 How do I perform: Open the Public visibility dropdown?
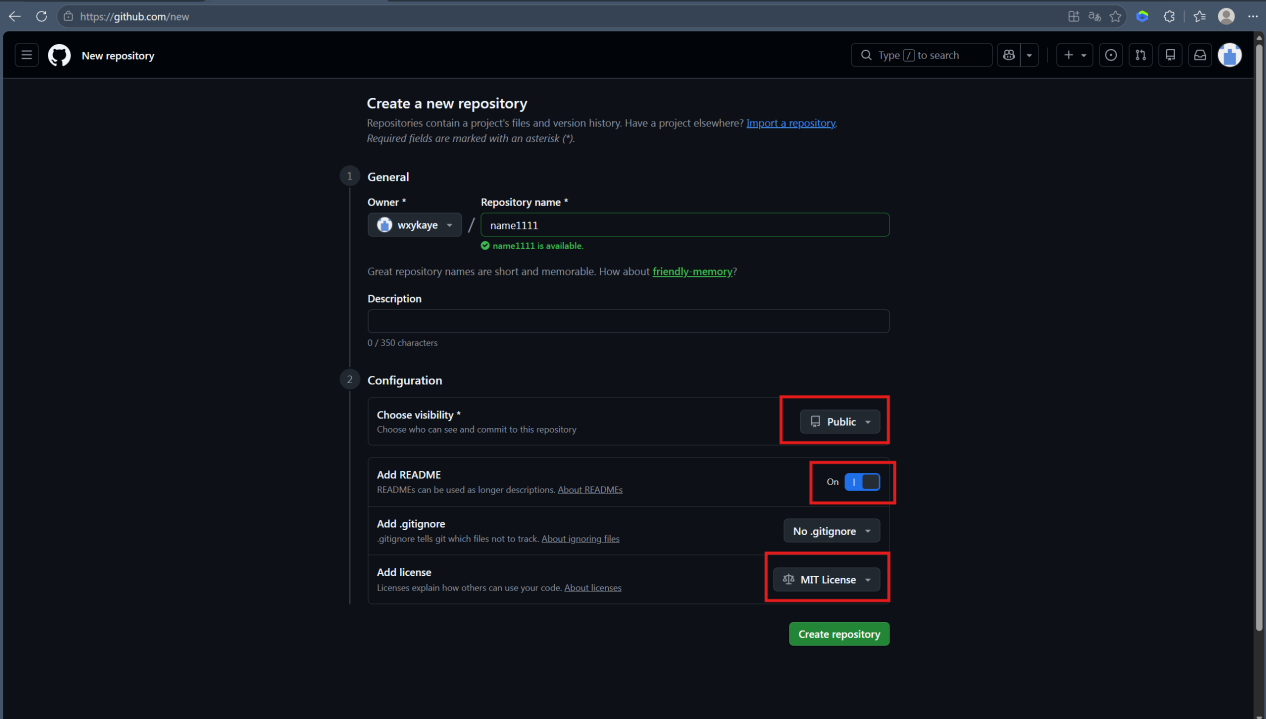point(840,422)
